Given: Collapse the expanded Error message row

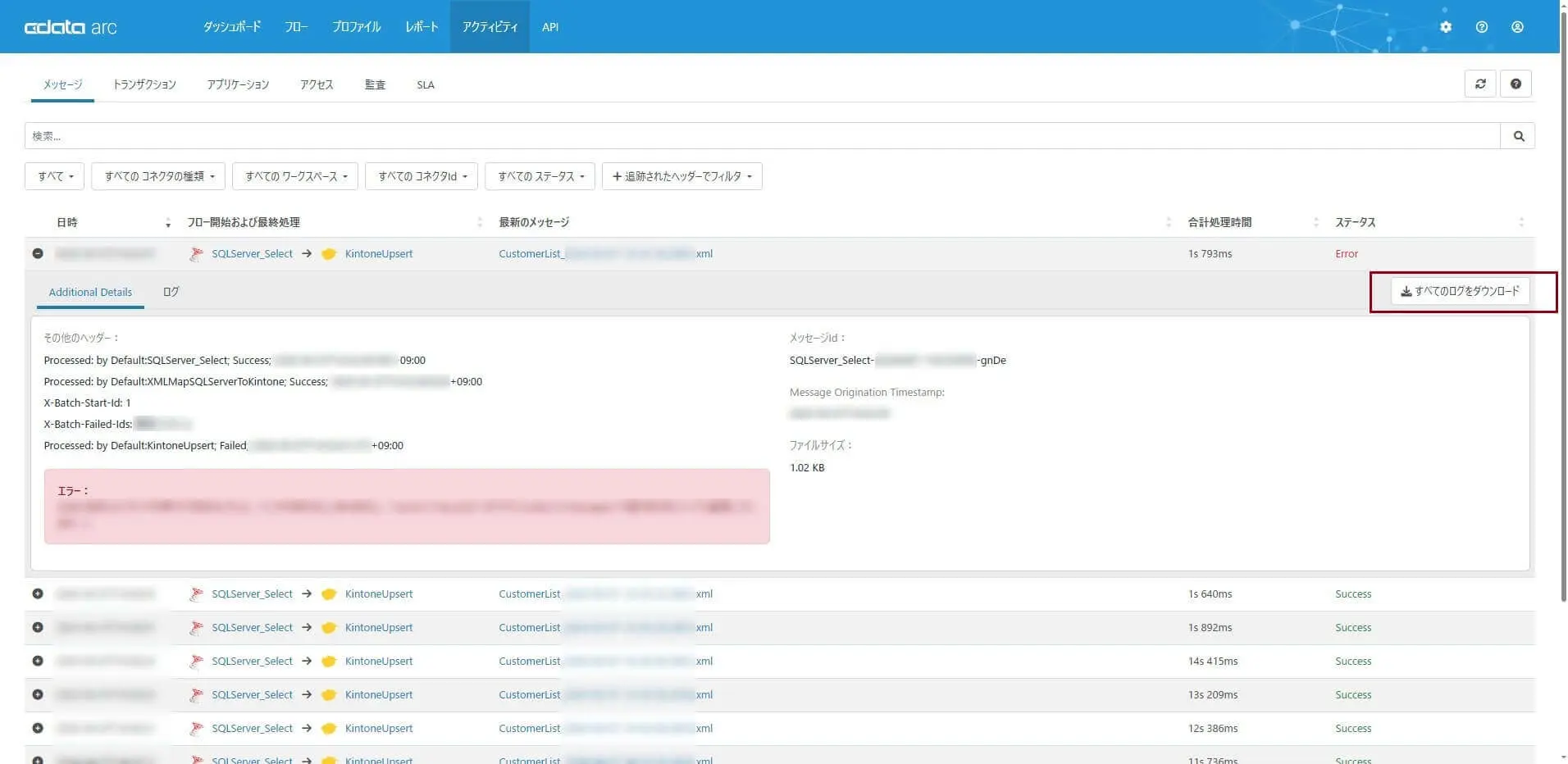Looking at the screenshot, I should click(x=38, y=253).
